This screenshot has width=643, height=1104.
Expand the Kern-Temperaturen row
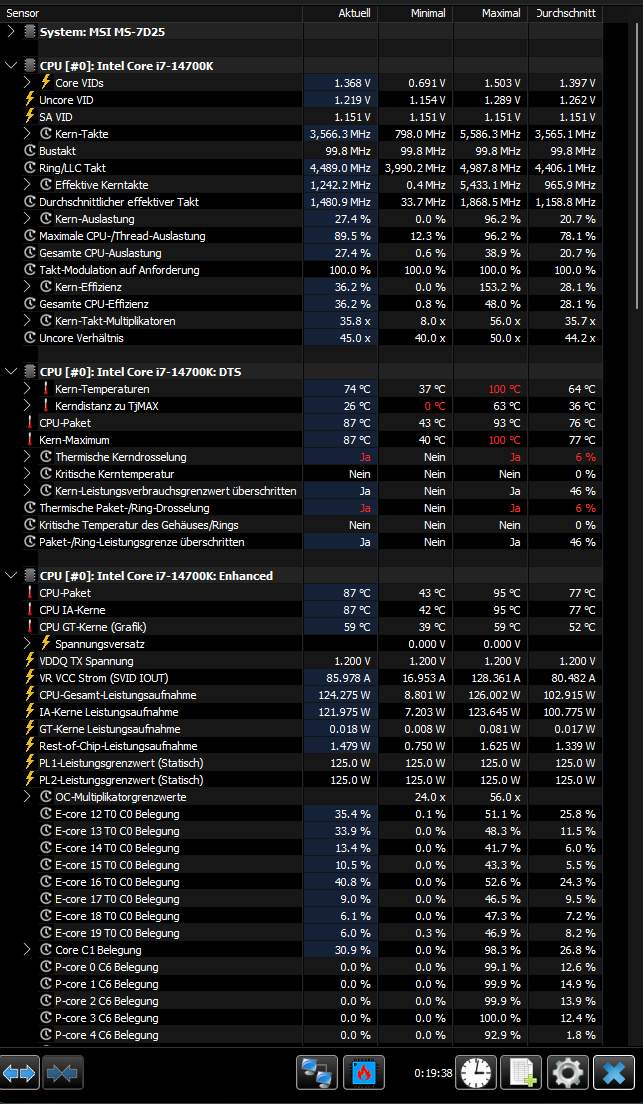point(27,389)
